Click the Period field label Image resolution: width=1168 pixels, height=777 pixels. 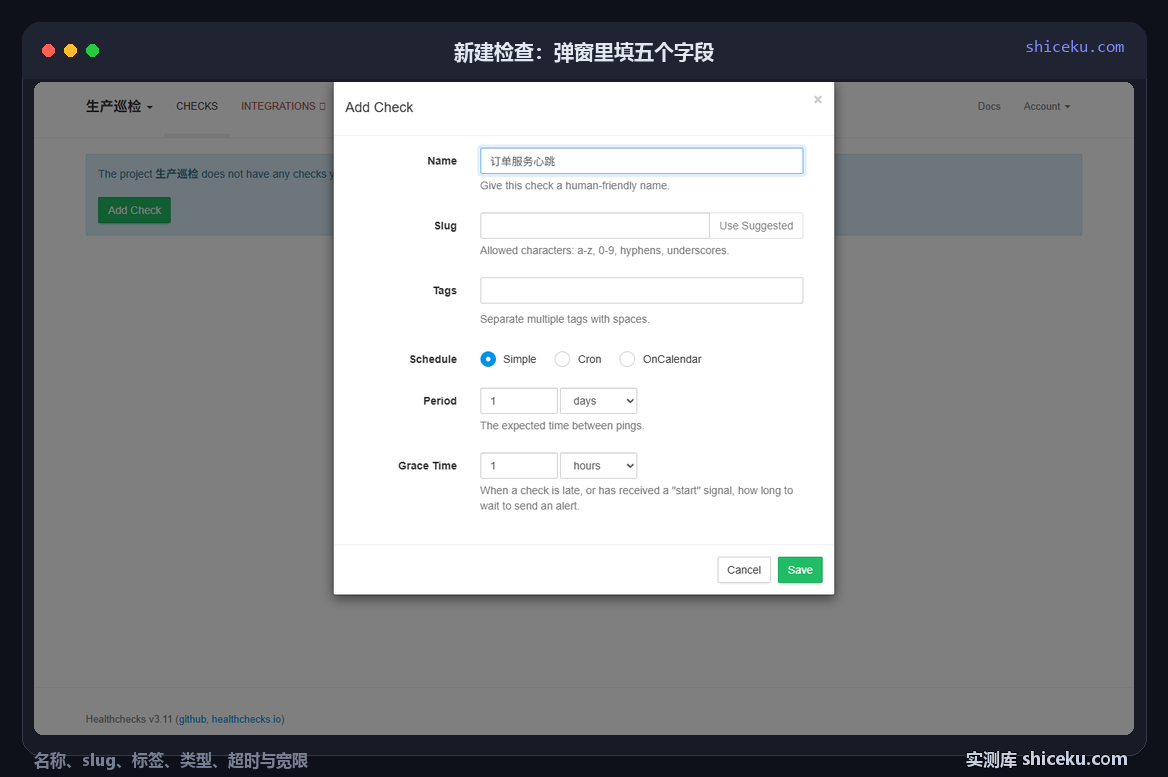[x=439, y=401]
